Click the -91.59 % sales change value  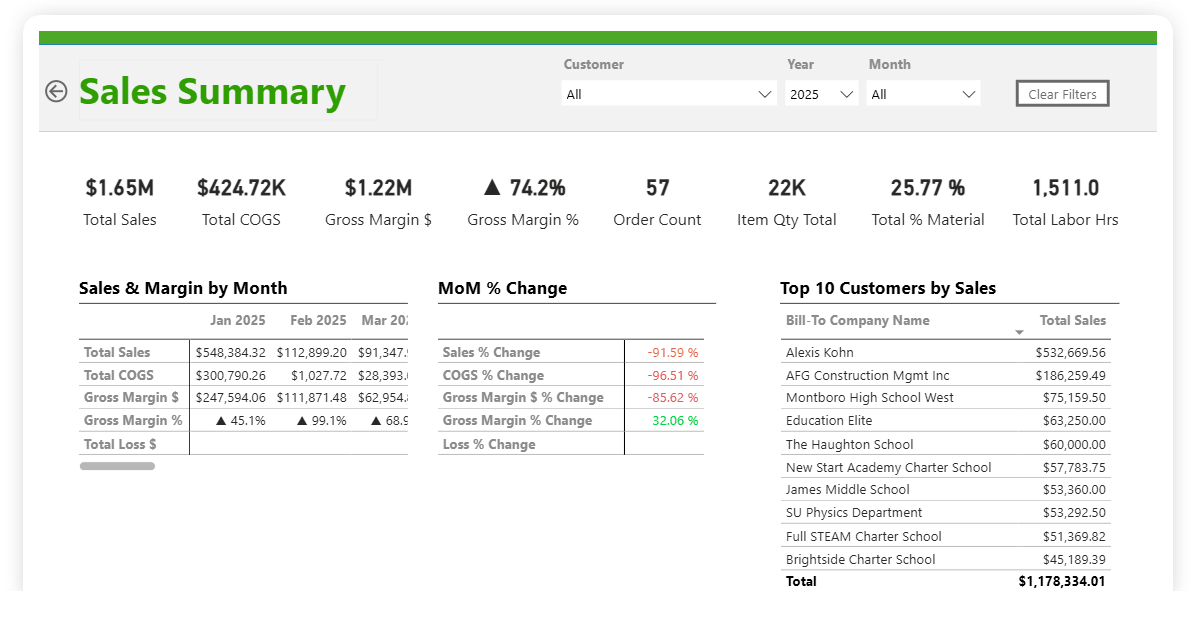click(x=673, y=352)
